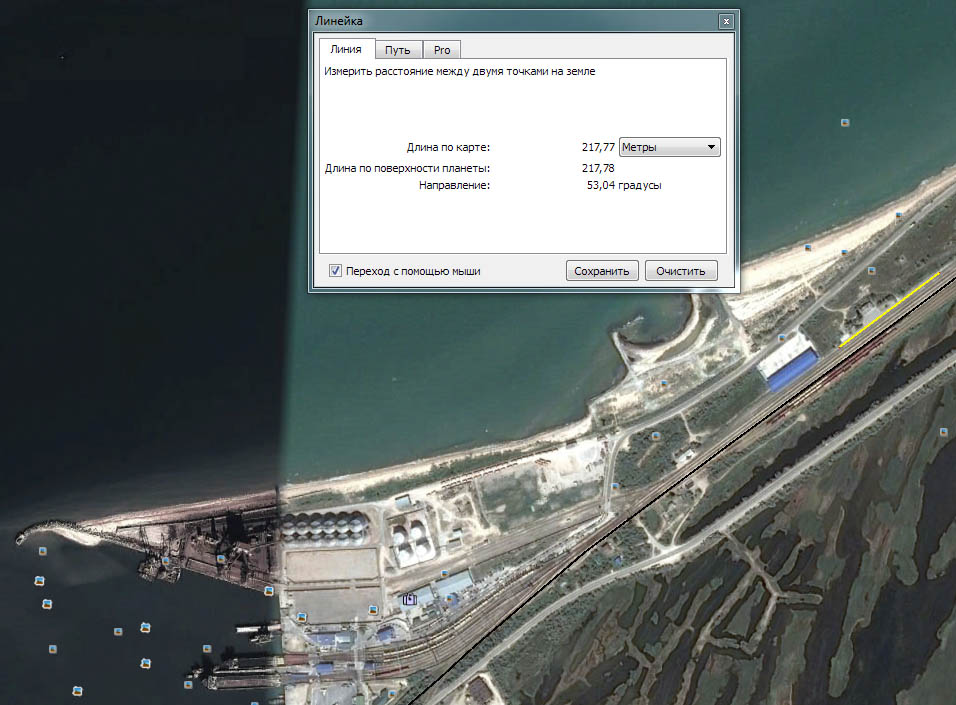This screenshot has width=956, height=705.
Task: Click photo icon on coastline near top-right edge
Action: pos(899,214)
